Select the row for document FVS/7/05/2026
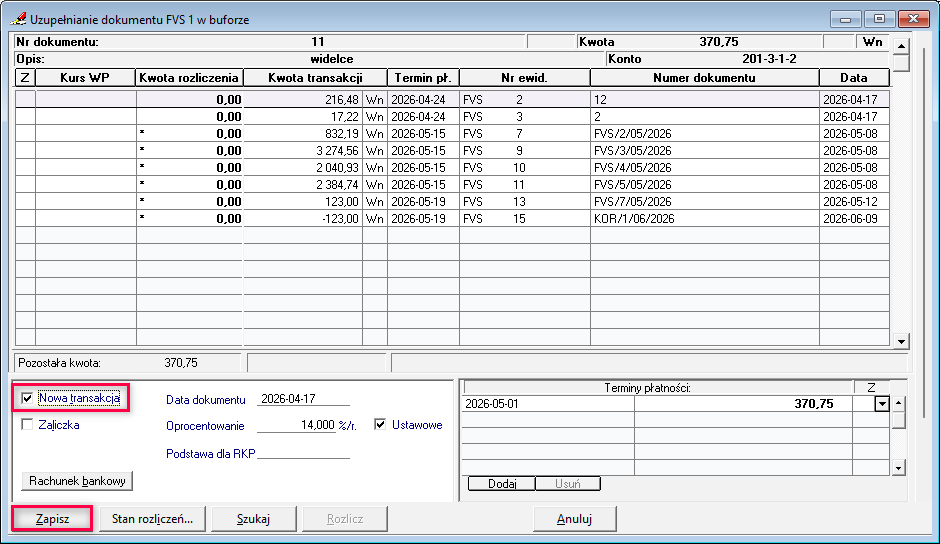Image resolution: width=940 pixels, height=544 pixels. coord(452,202)
